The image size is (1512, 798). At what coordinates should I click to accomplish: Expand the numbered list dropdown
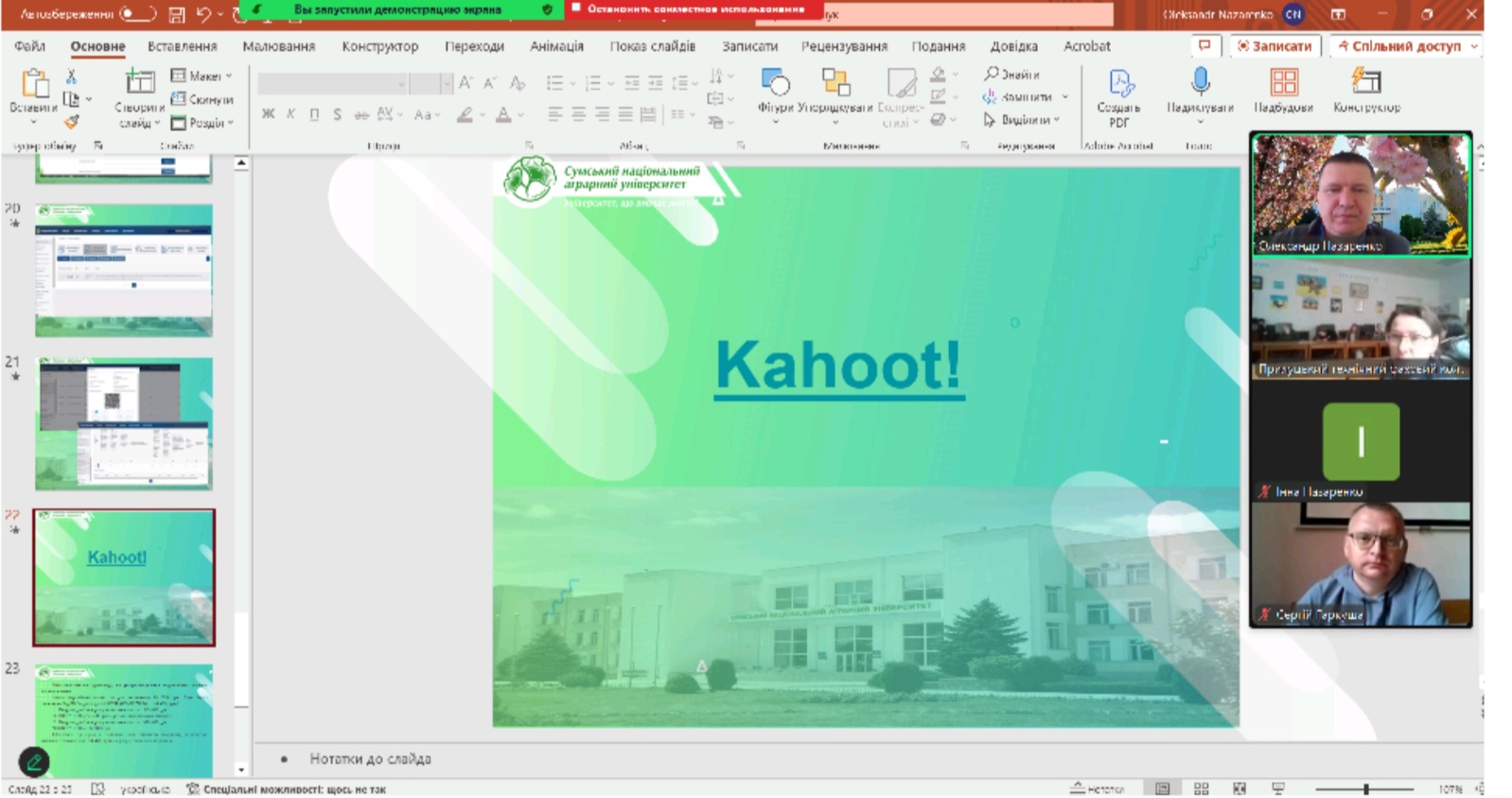click(x=610, y=83)
